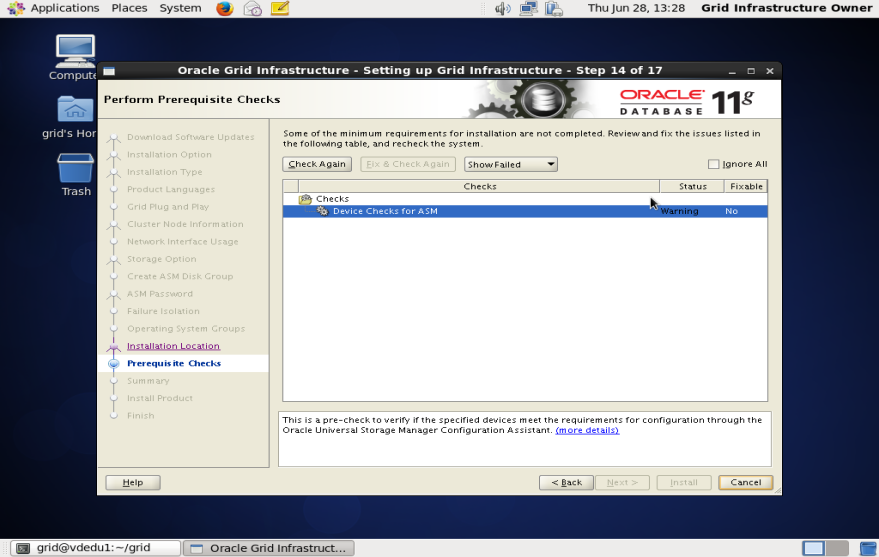Click the ASM Password step
This screenshot has width=879, height=557.
[x=160, y=294]
